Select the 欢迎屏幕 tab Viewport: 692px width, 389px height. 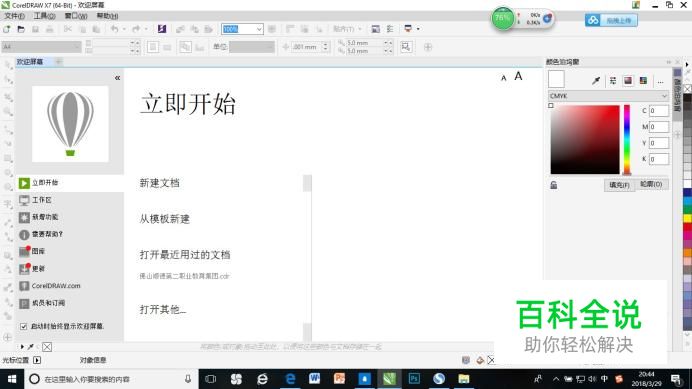click(30, 61)
